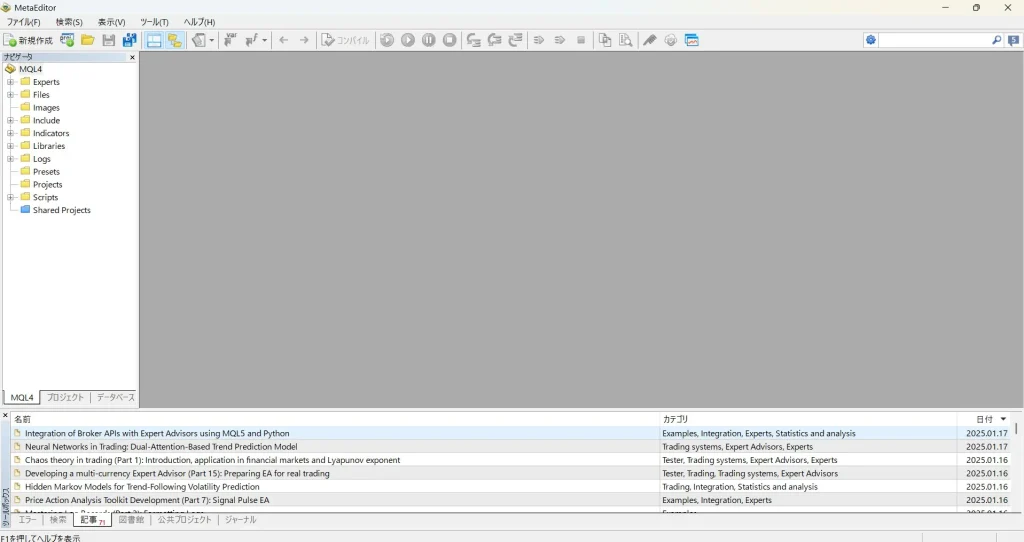Expand the Scripts folder node
The image size is (1024, 542).
pyautogui.click(x=10, y=197)
